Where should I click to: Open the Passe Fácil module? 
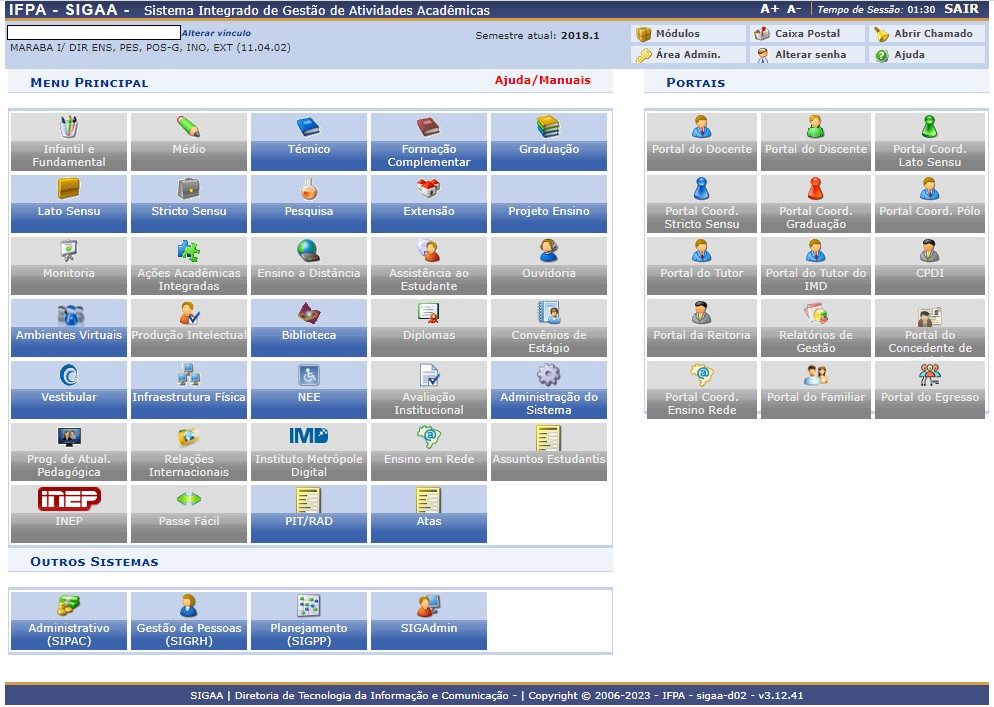(x=189, y=514)
